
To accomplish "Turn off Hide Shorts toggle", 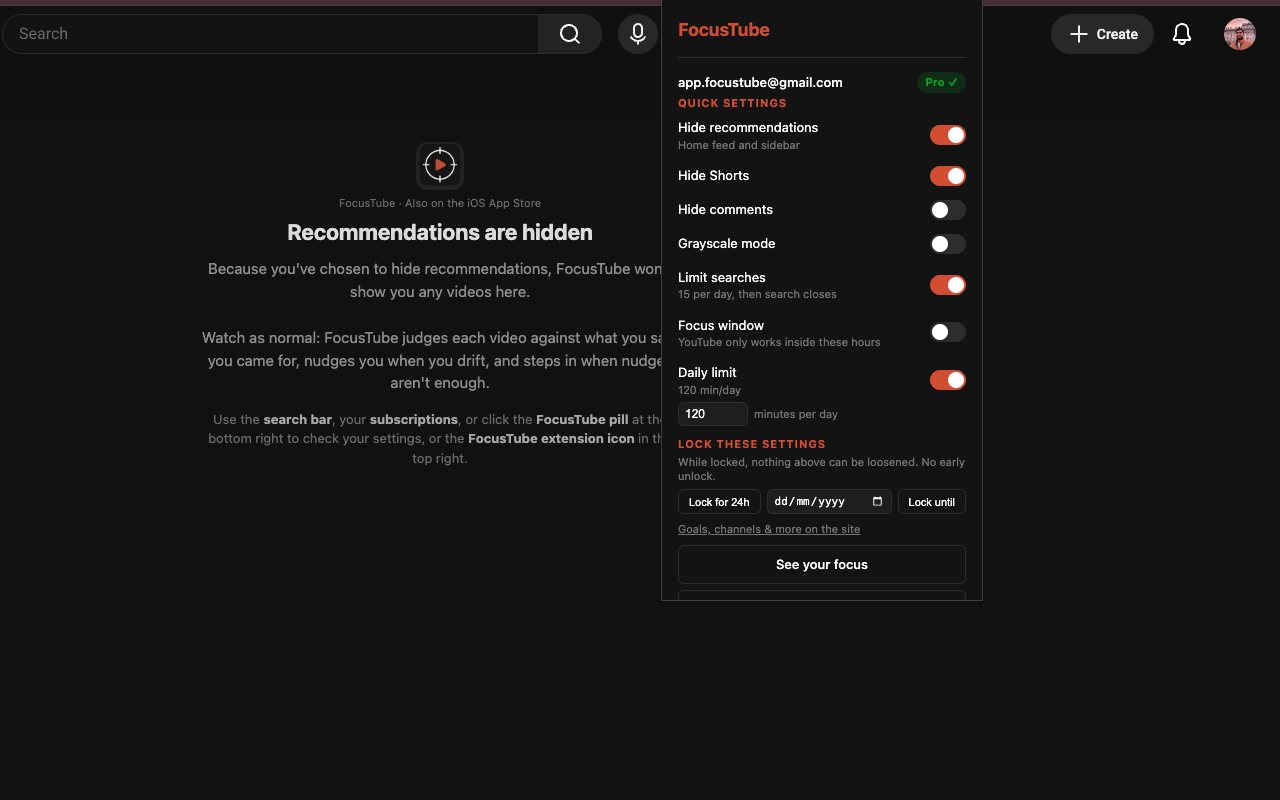I will 948,176.
